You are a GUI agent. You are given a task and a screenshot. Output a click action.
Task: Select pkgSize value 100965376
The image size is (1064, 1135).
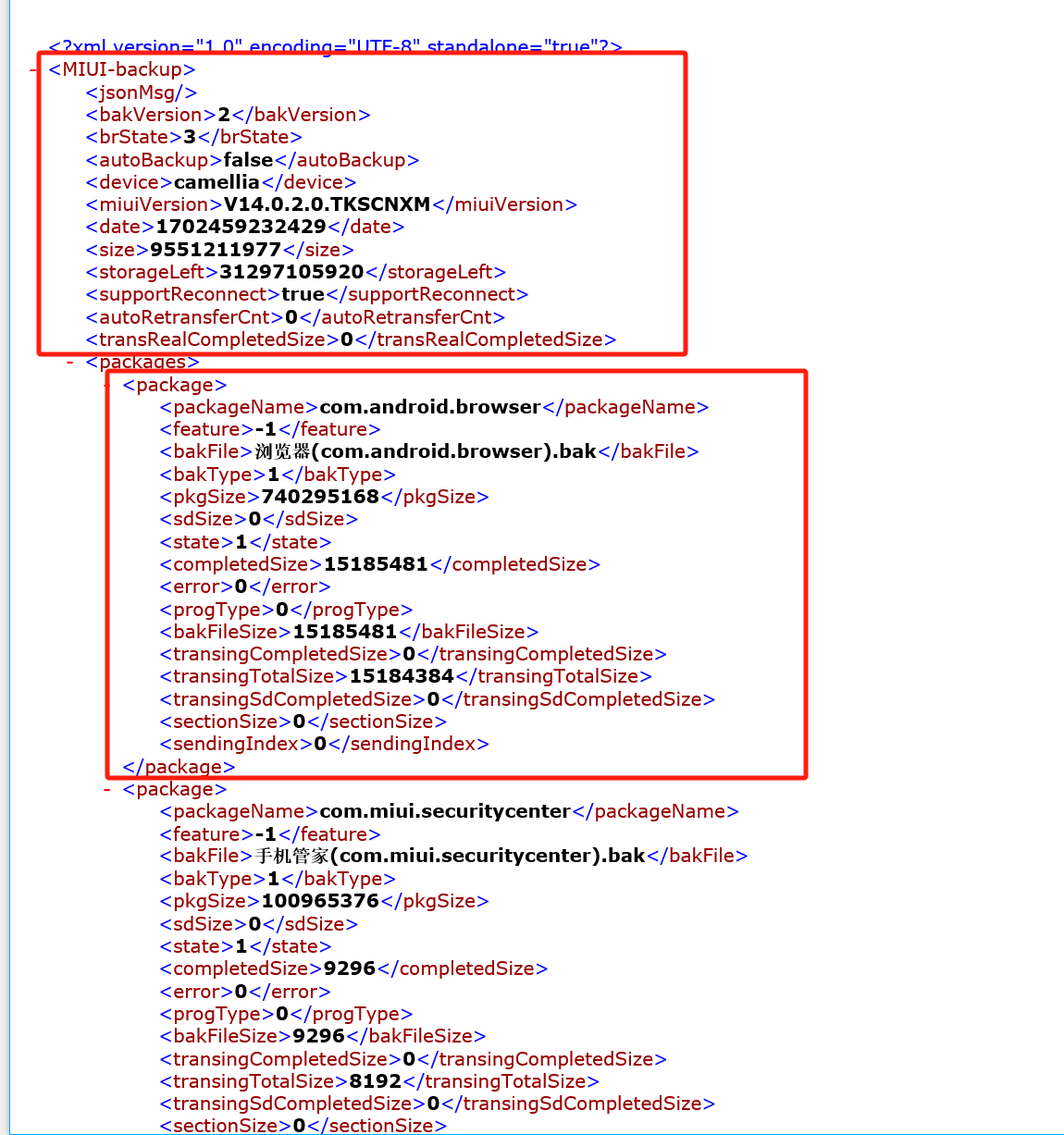pos(320,901)
